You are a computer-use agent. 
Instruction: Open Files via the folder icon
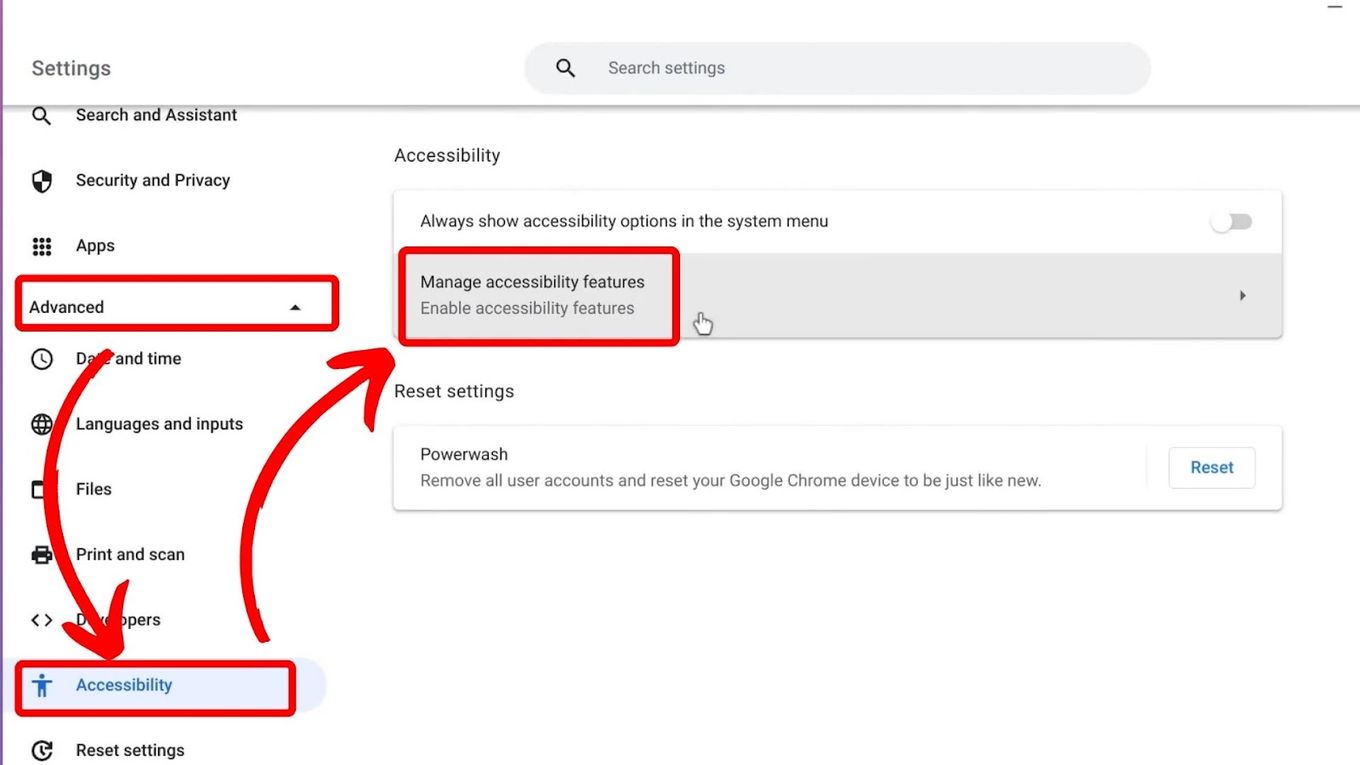tap(41, 489)
